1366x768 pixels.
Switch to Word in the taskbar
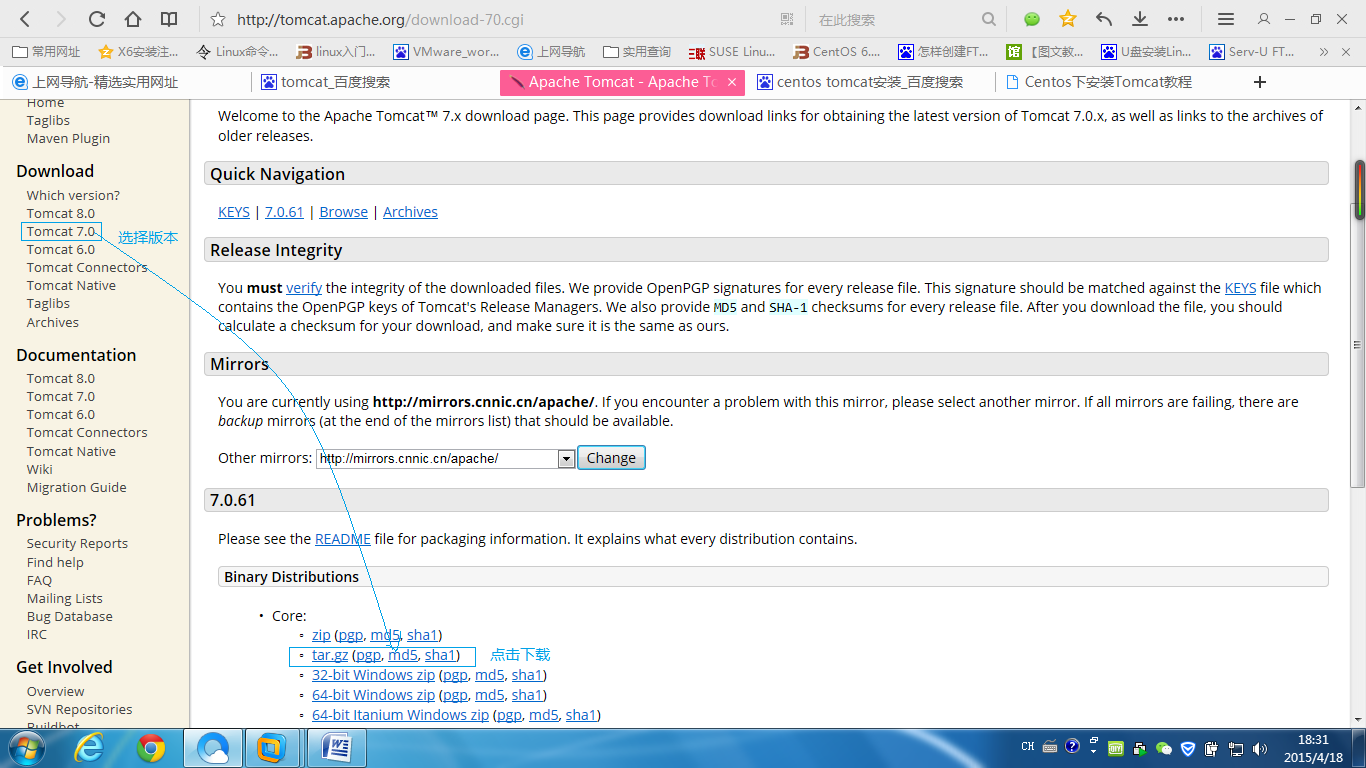(336, 747)
